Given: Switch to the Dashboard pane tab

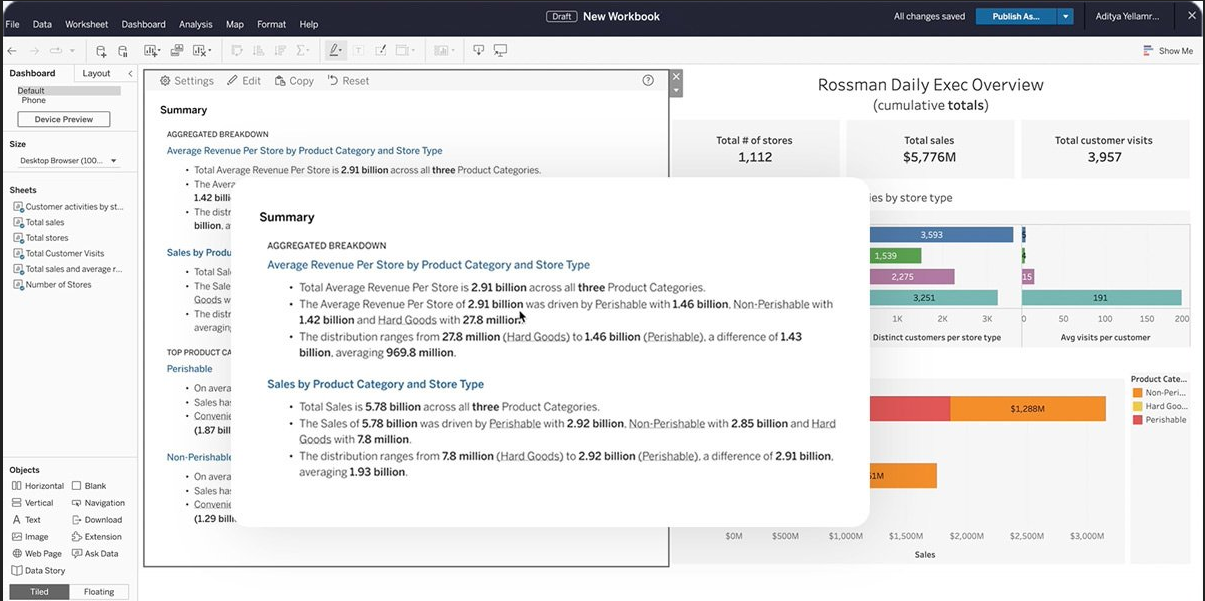Looking at the screenshot, I should click(33, 73).
